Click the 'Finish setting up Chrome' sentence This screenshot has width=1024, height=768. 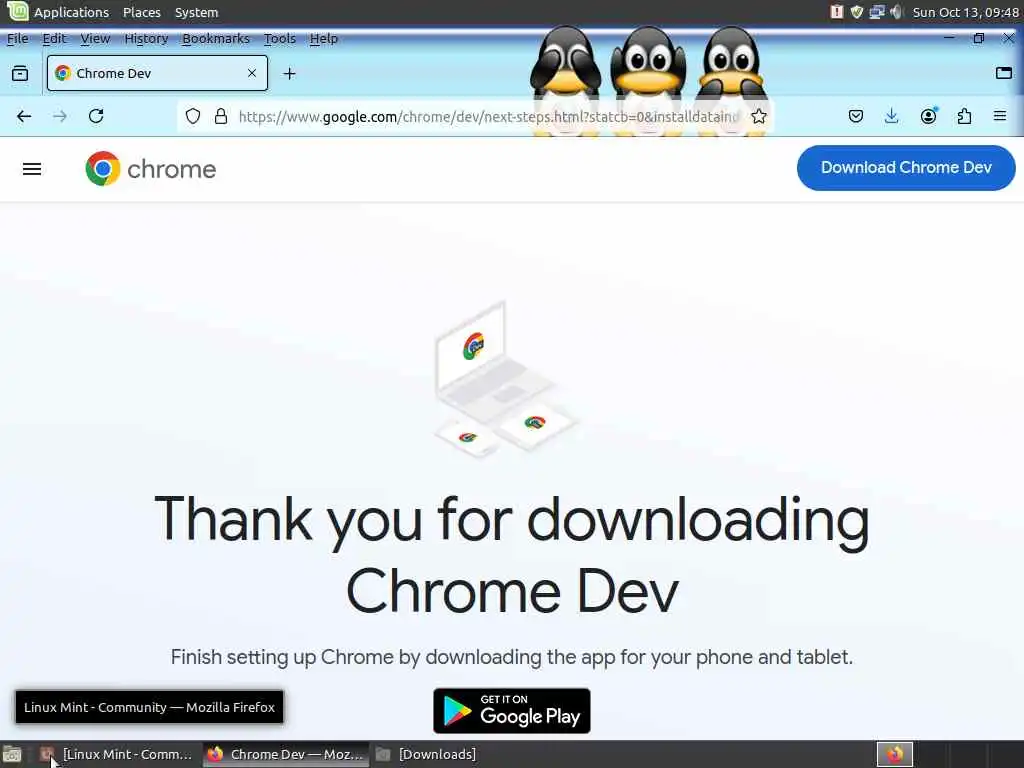[512, 657]
